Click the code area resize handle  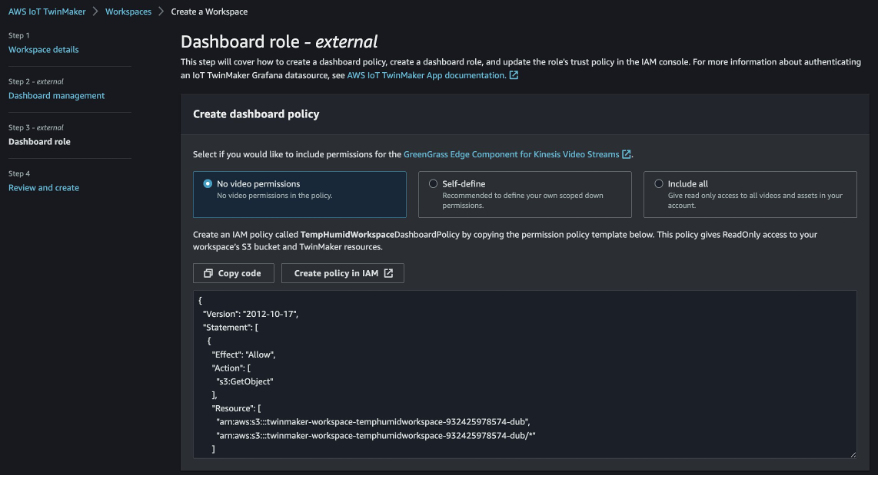(853, 455)
